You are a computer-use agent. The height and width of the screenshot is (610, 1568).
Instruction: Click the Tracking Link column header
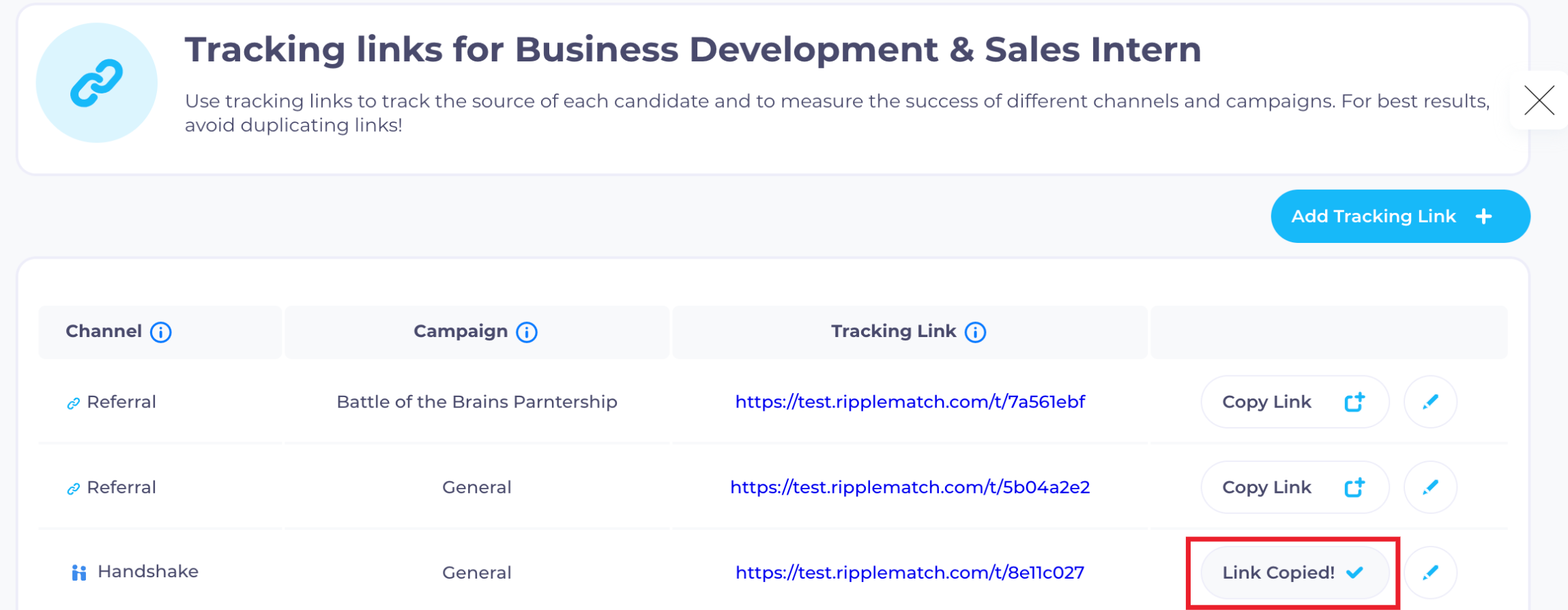tap(893, 332)
